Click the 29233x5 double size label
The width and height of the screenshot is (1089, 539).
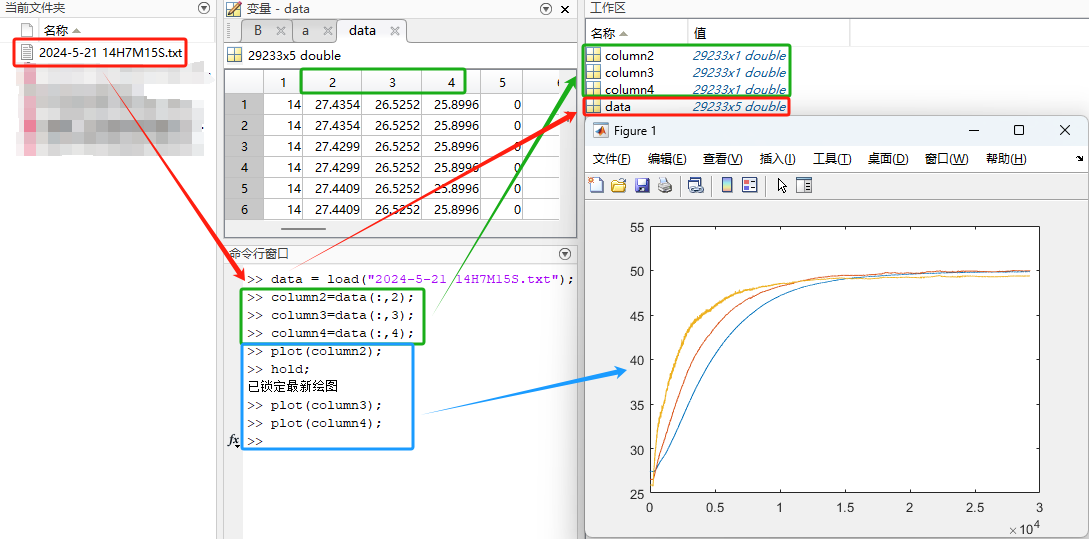coord(294,56)
